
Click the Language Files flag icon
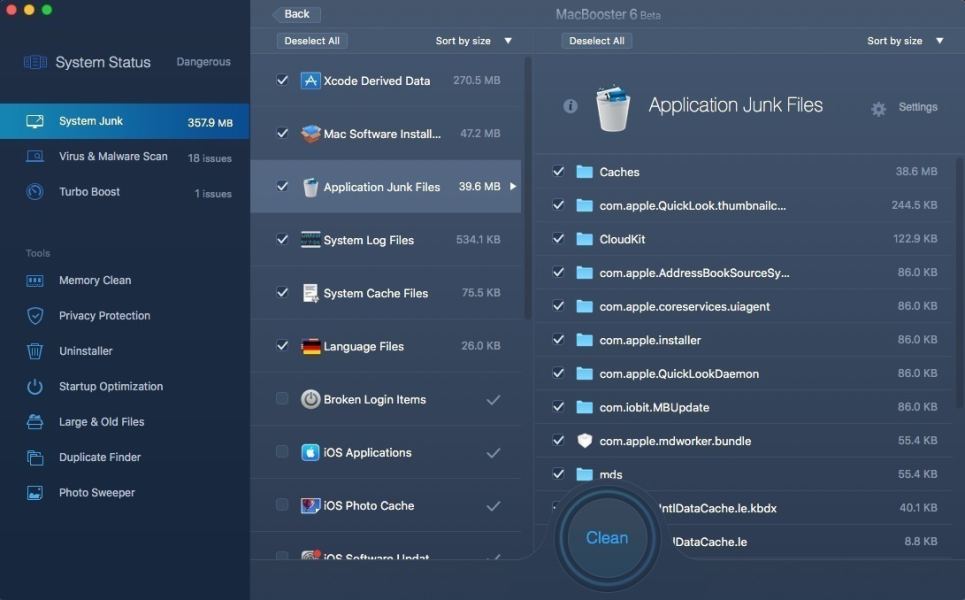coord(311,346)
